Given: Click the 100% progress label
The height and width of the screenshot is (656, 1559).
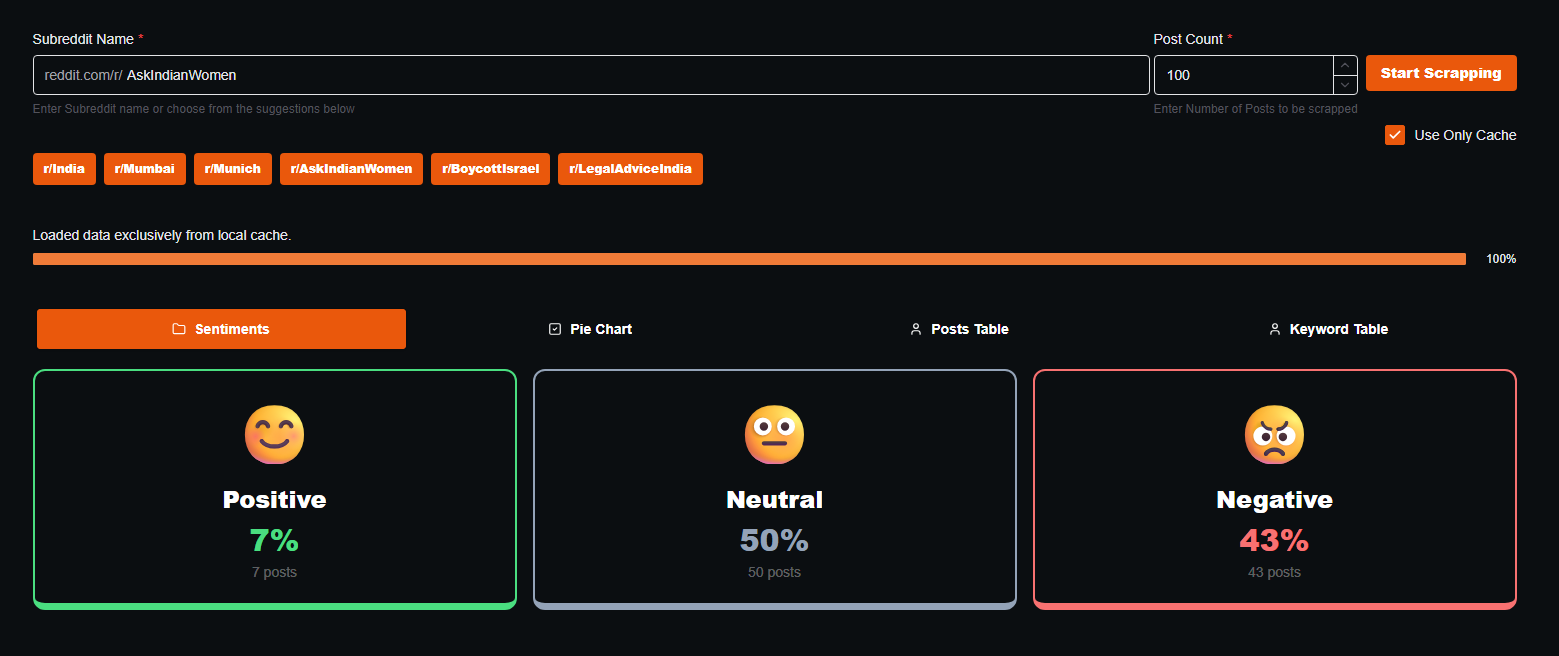Looking at the screenshot, I should (1501, 259).
